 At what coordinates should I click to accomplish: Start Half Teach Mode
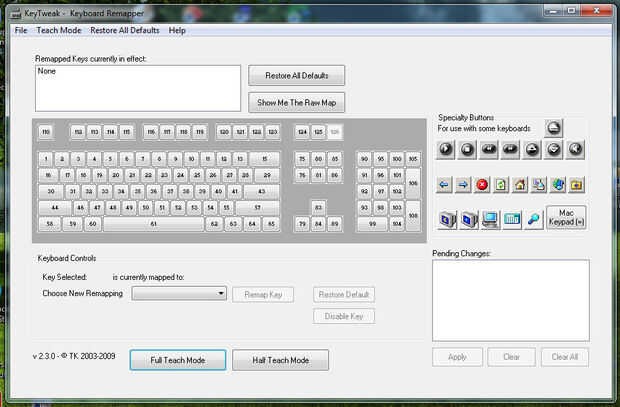[x=281, y=360]
